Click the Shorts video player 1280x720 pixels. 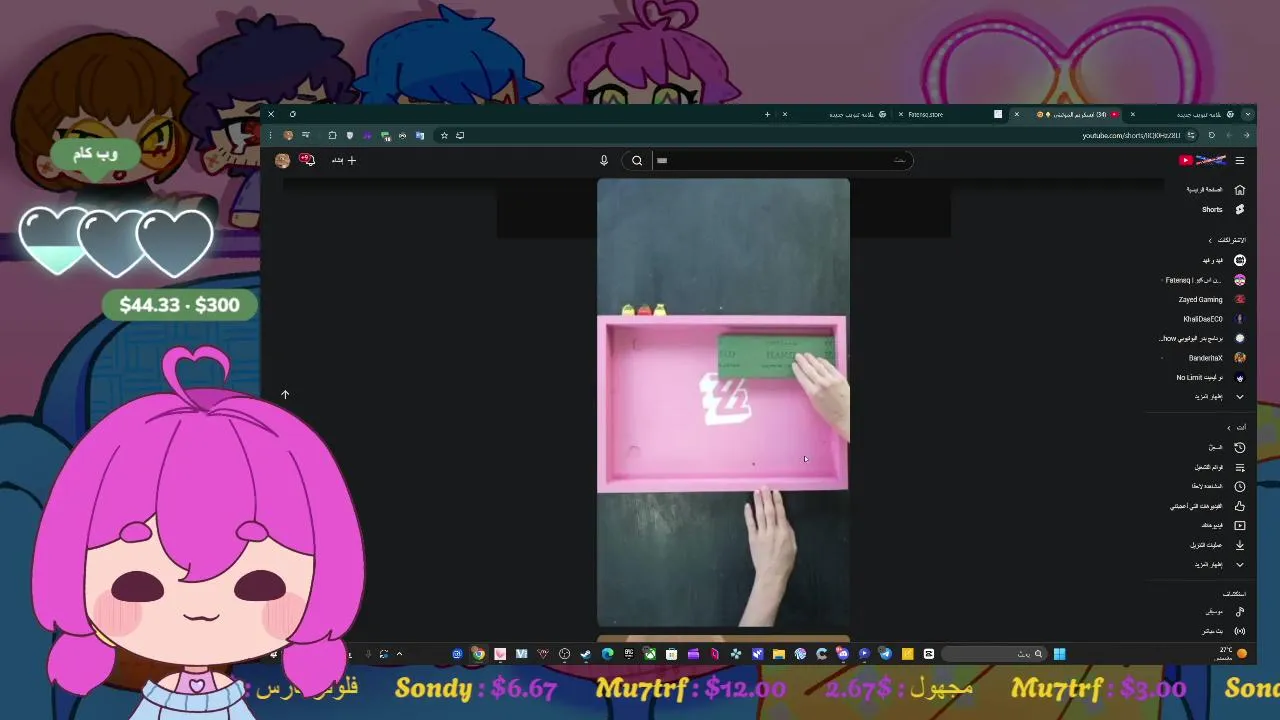723,403
